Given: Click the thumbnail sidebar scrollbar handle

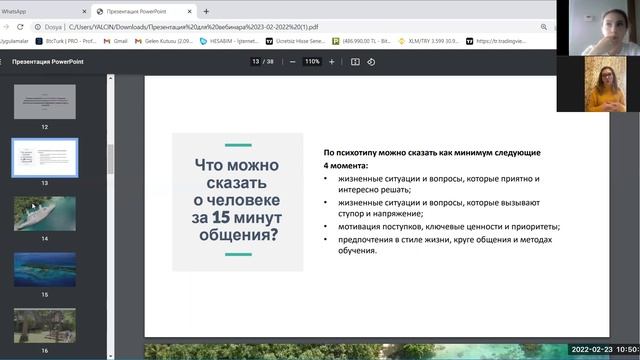Looking at the screenshot, I should [x=111, y=159].
